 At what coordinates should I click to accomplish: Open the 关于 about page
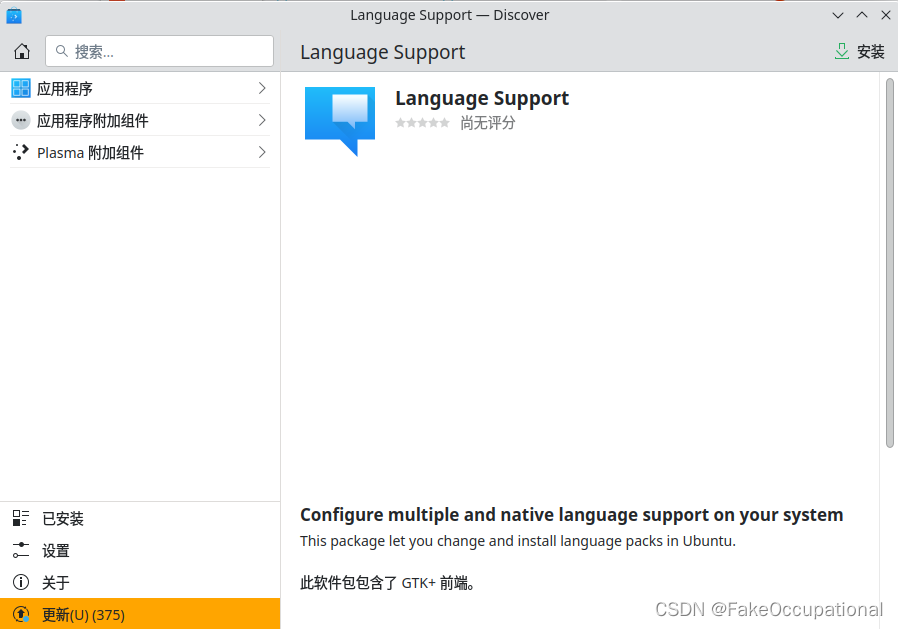pyautogui.click(x=140, y=583)
